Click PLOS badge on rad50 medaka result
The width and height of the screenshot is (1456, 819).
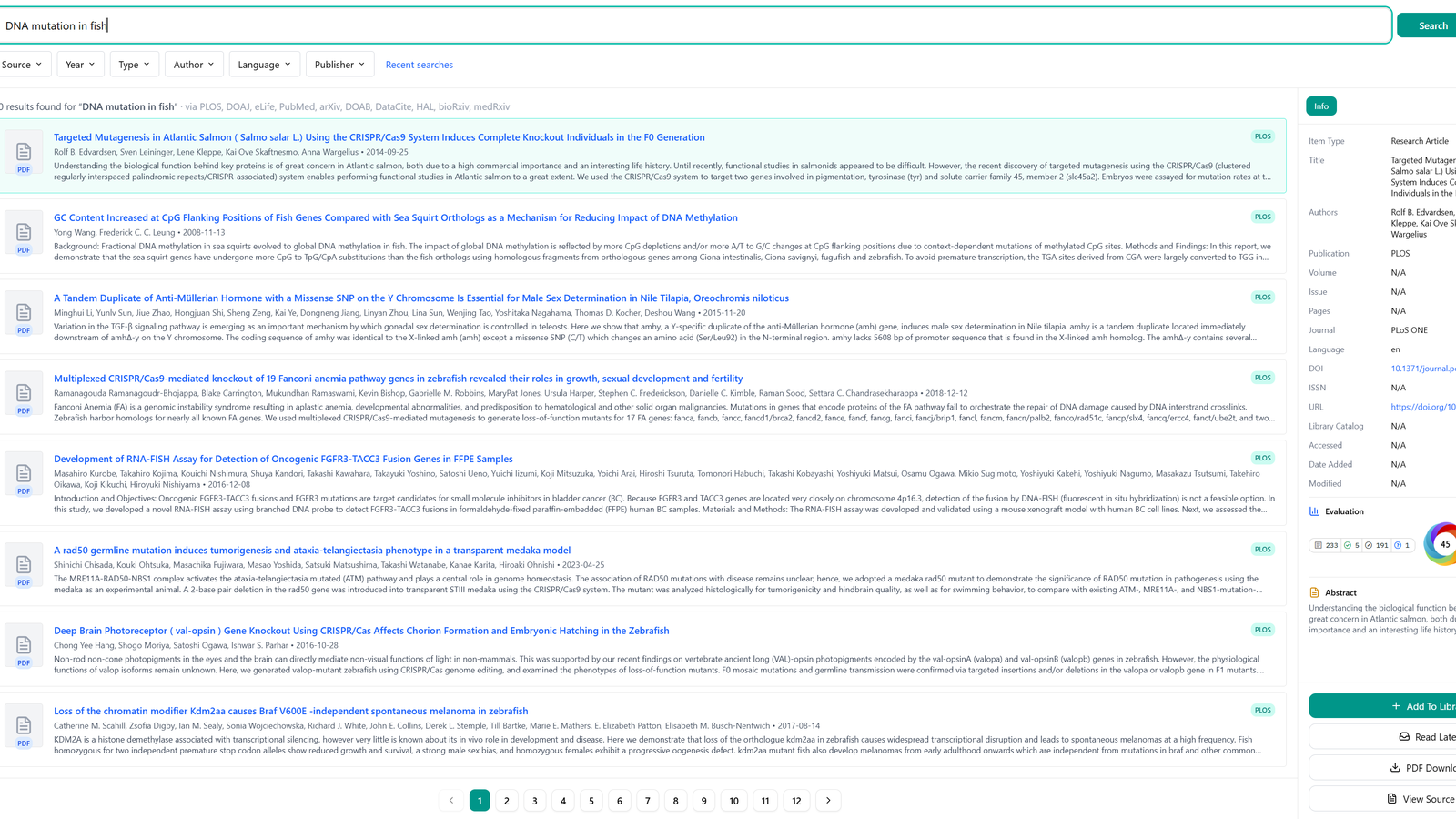1263,549
